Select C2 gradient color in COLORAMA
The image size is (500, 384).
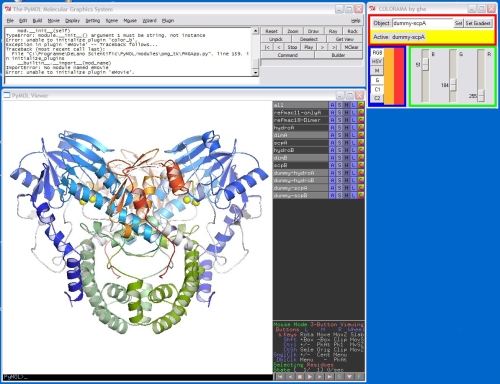pyautogui.click(x=377, y=98)
